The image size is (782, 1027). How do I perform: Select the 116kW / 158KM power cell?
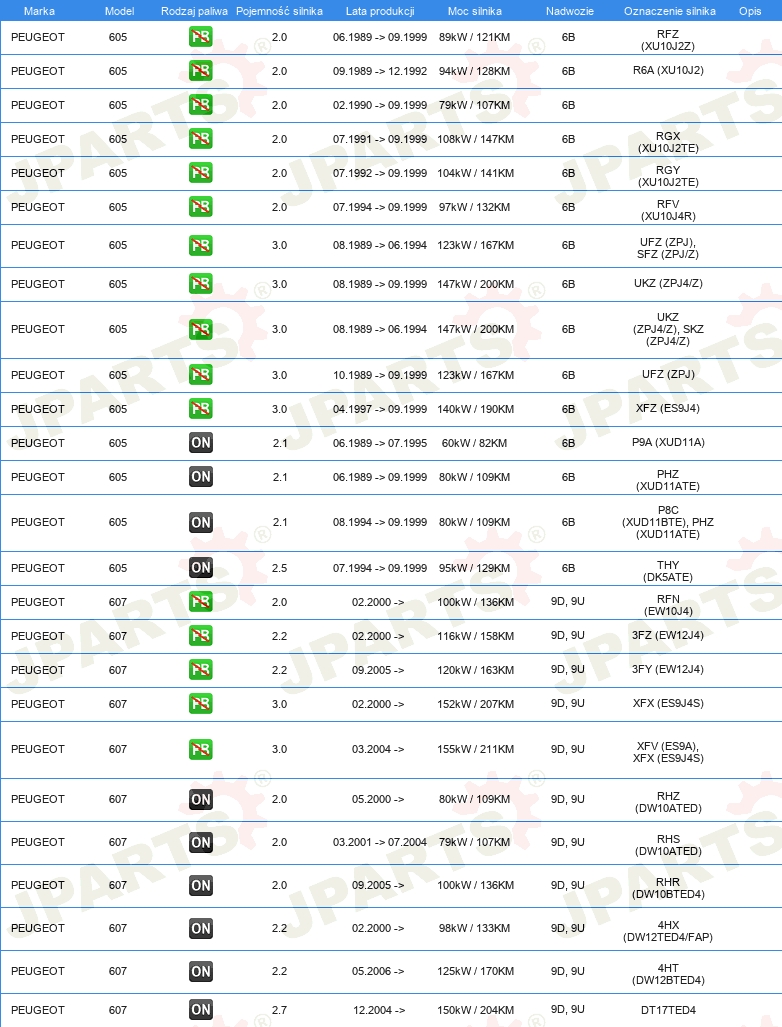pos(475,637)
